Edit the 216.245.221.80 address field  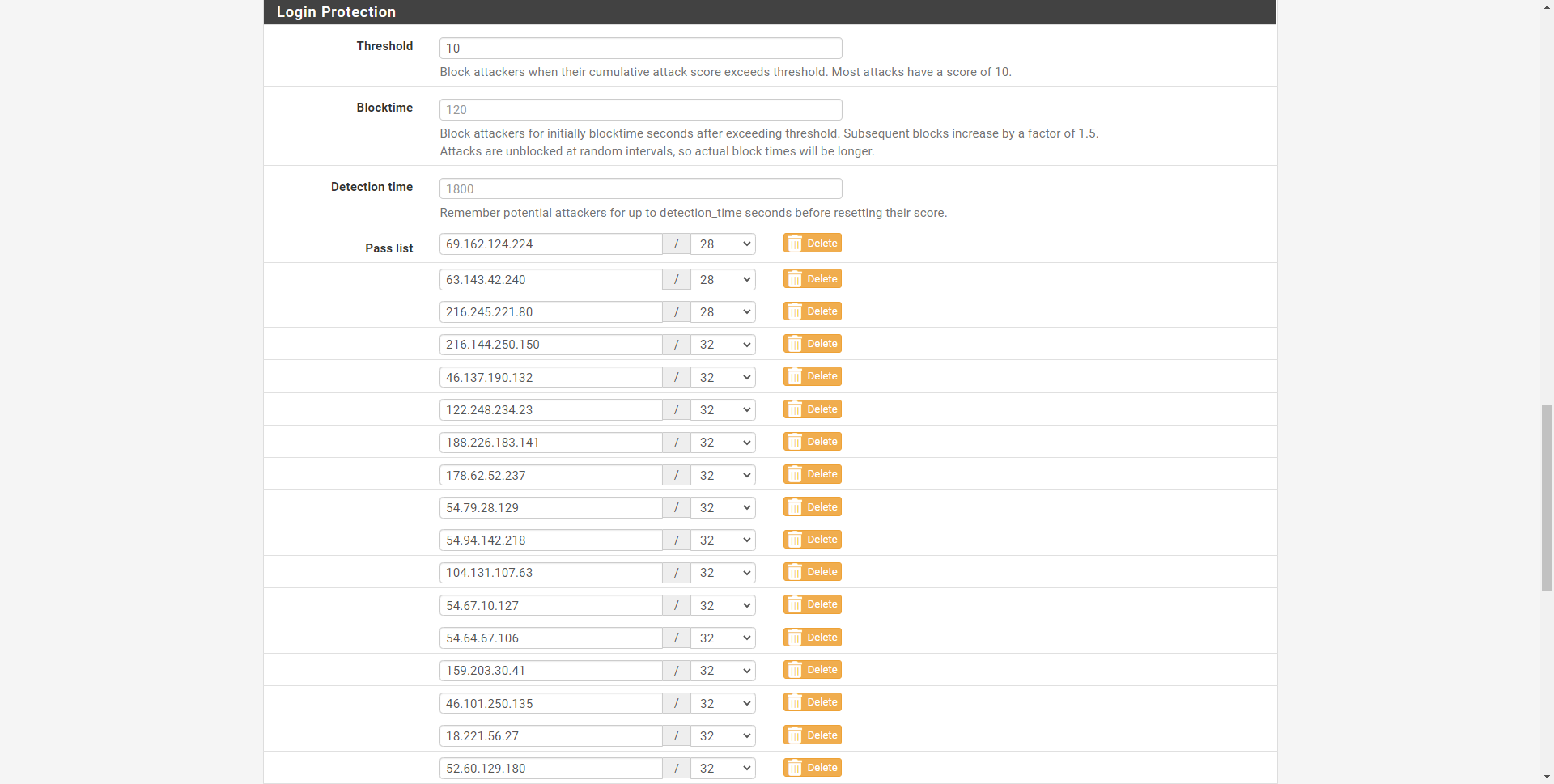(551, 312)
